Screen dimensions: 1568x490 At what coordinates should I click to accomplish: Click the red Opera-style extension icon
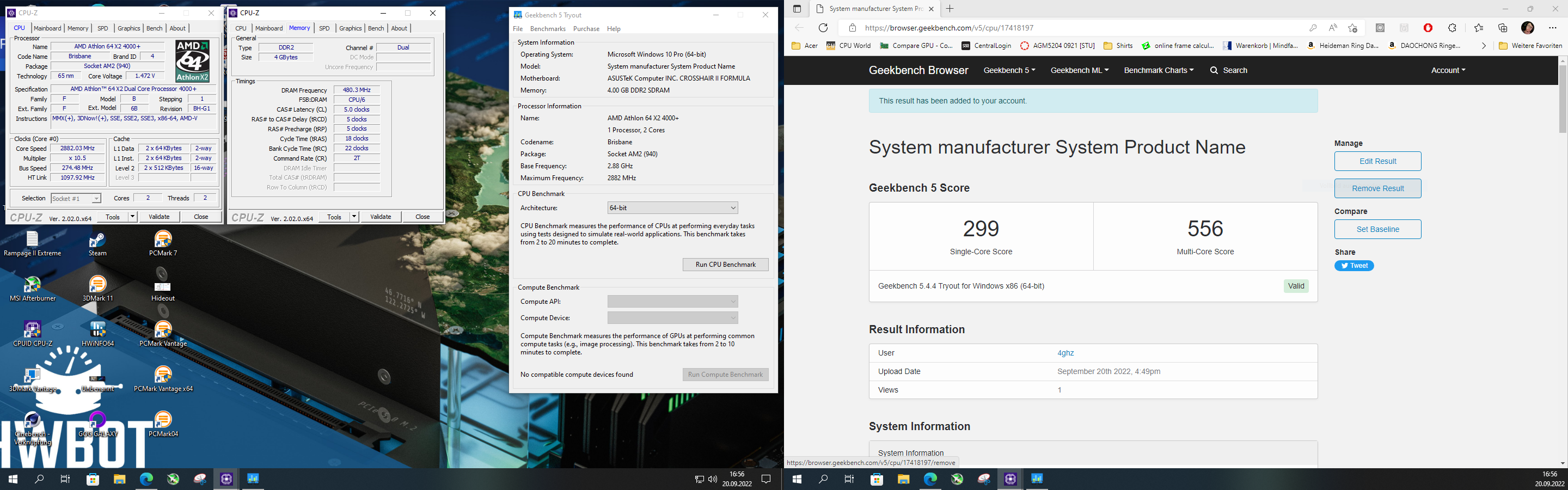click(1428, 27)
